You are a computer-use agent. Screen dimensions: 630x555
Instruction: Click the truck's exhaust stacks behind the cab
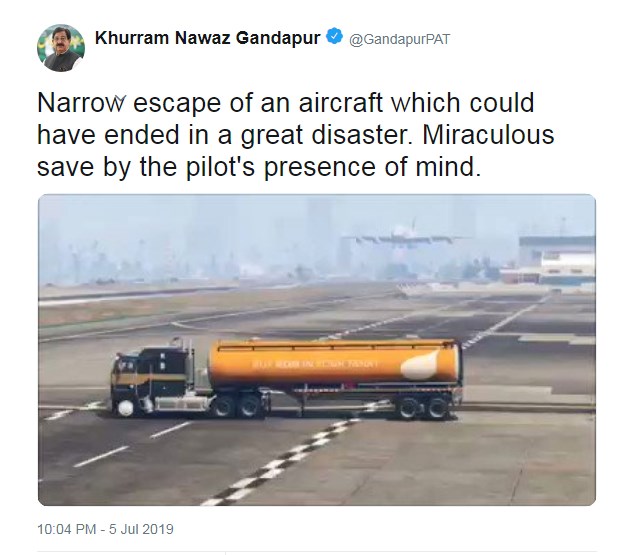(183, 356)
